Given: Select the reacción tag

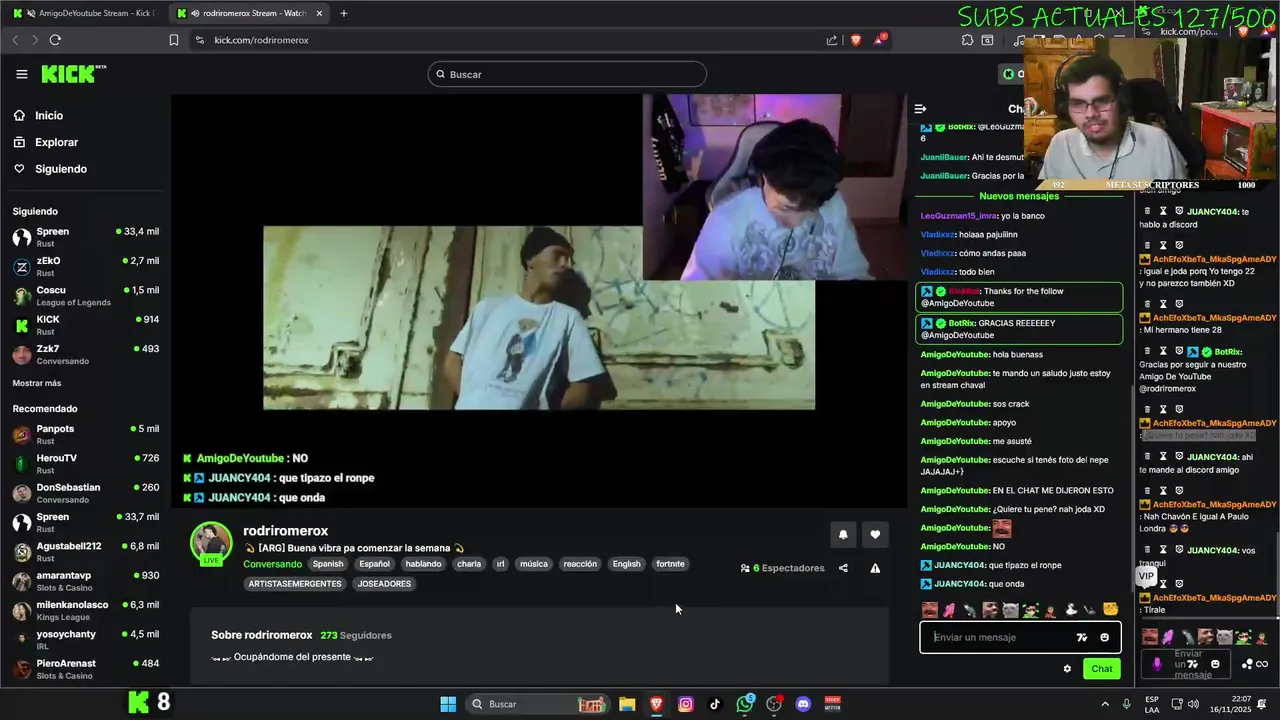Looking at the screenshot, I should coord(580,564).
